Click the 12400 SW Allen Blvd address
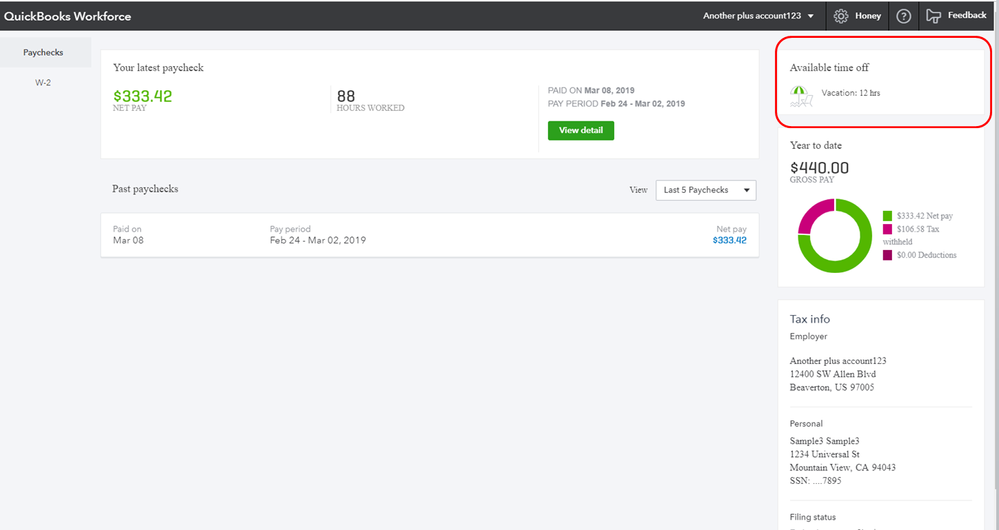The image size is (999, 530). 833,374
